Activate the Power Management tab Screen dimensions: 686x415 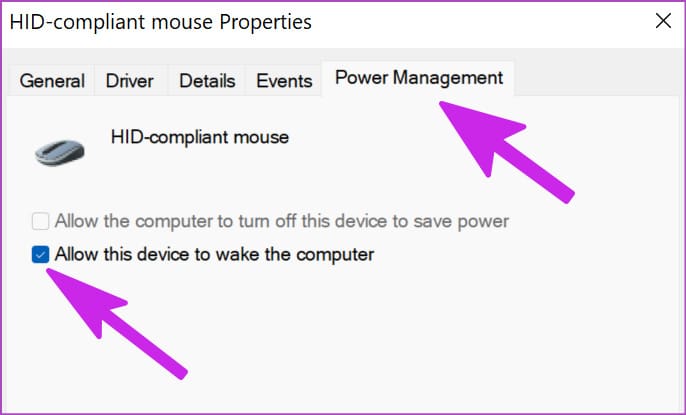point(419,78)
